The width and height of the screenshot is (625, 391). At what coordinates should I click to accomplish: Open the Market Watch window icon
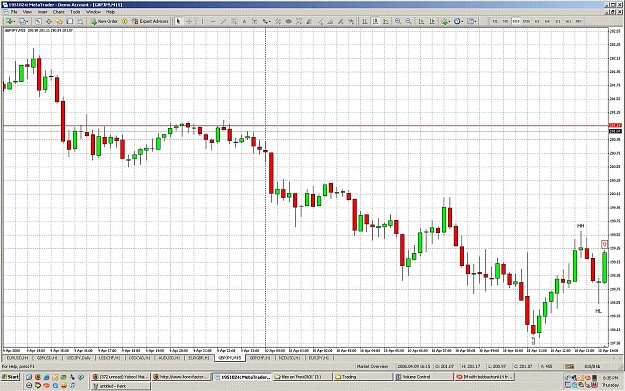tap(38, 22)
